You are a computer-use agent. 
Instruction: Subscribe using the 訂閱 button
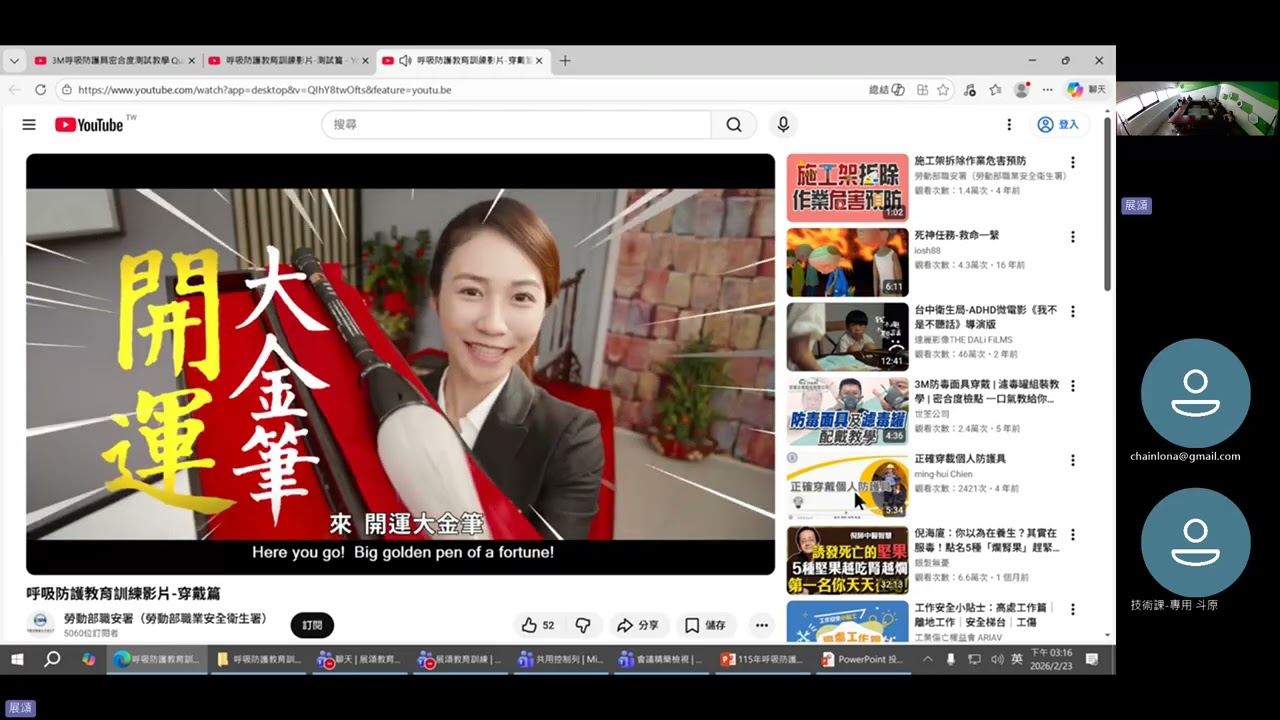tap(312, 626)
